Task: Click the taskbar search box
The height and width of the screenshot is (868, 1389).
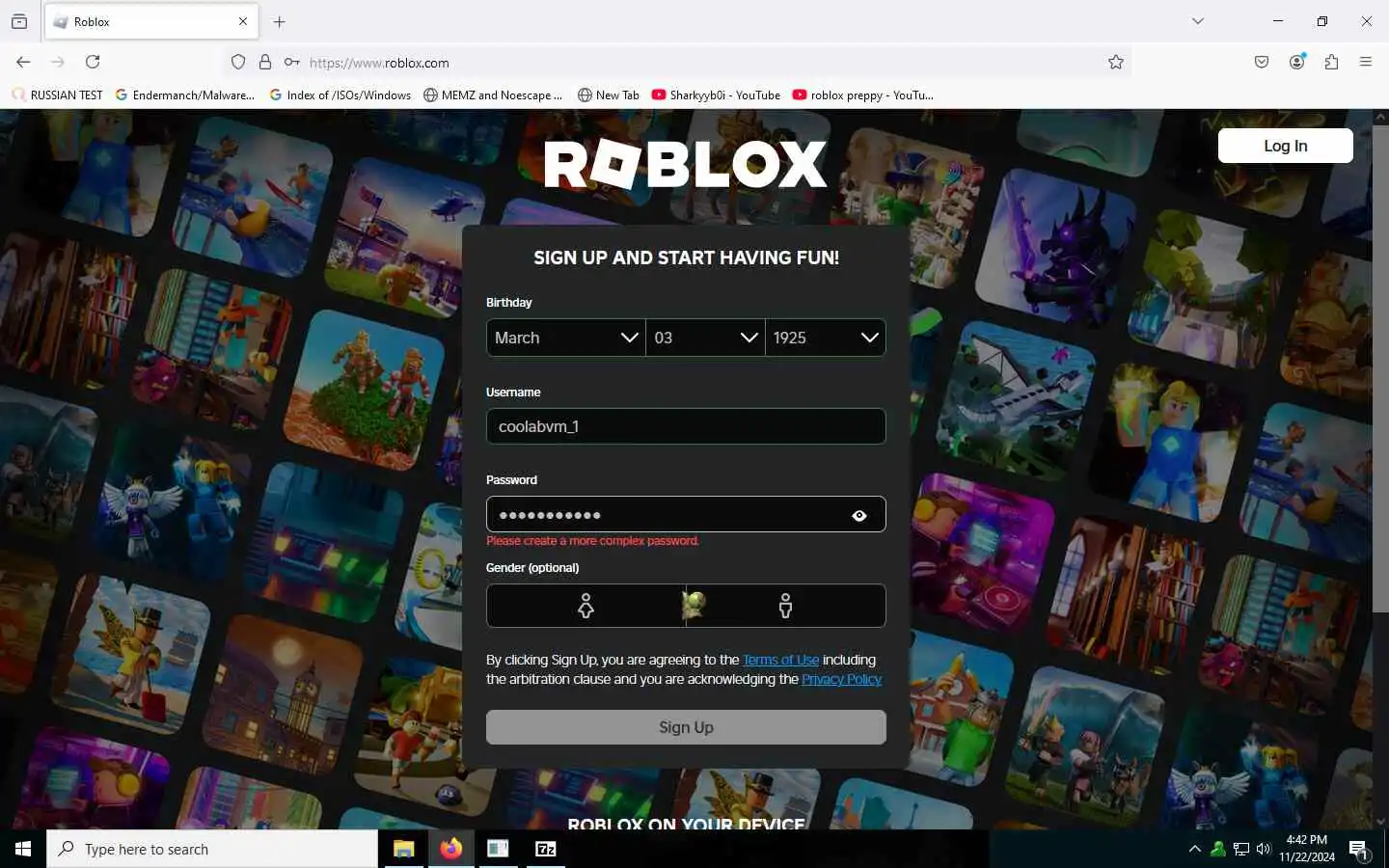Action: (x=212, y=849)
